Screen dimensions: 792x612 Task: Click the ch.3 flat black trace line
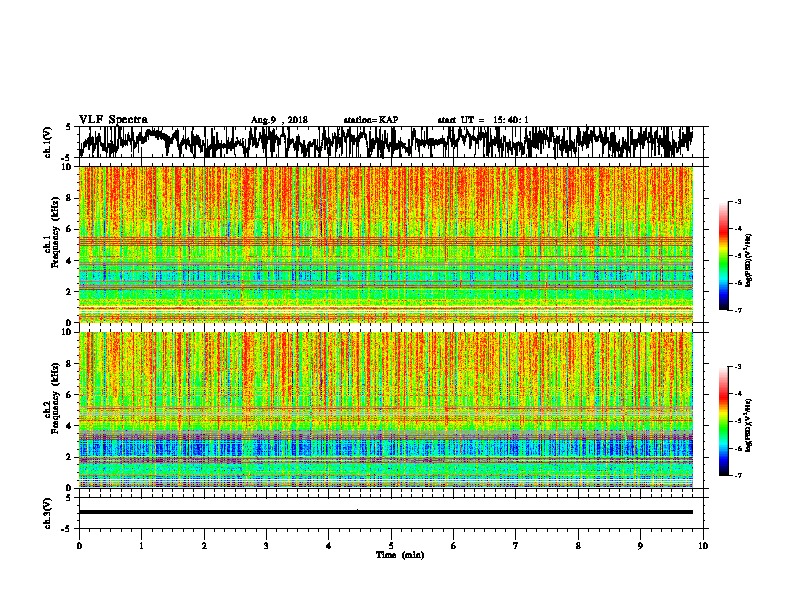tap(386, 512)
